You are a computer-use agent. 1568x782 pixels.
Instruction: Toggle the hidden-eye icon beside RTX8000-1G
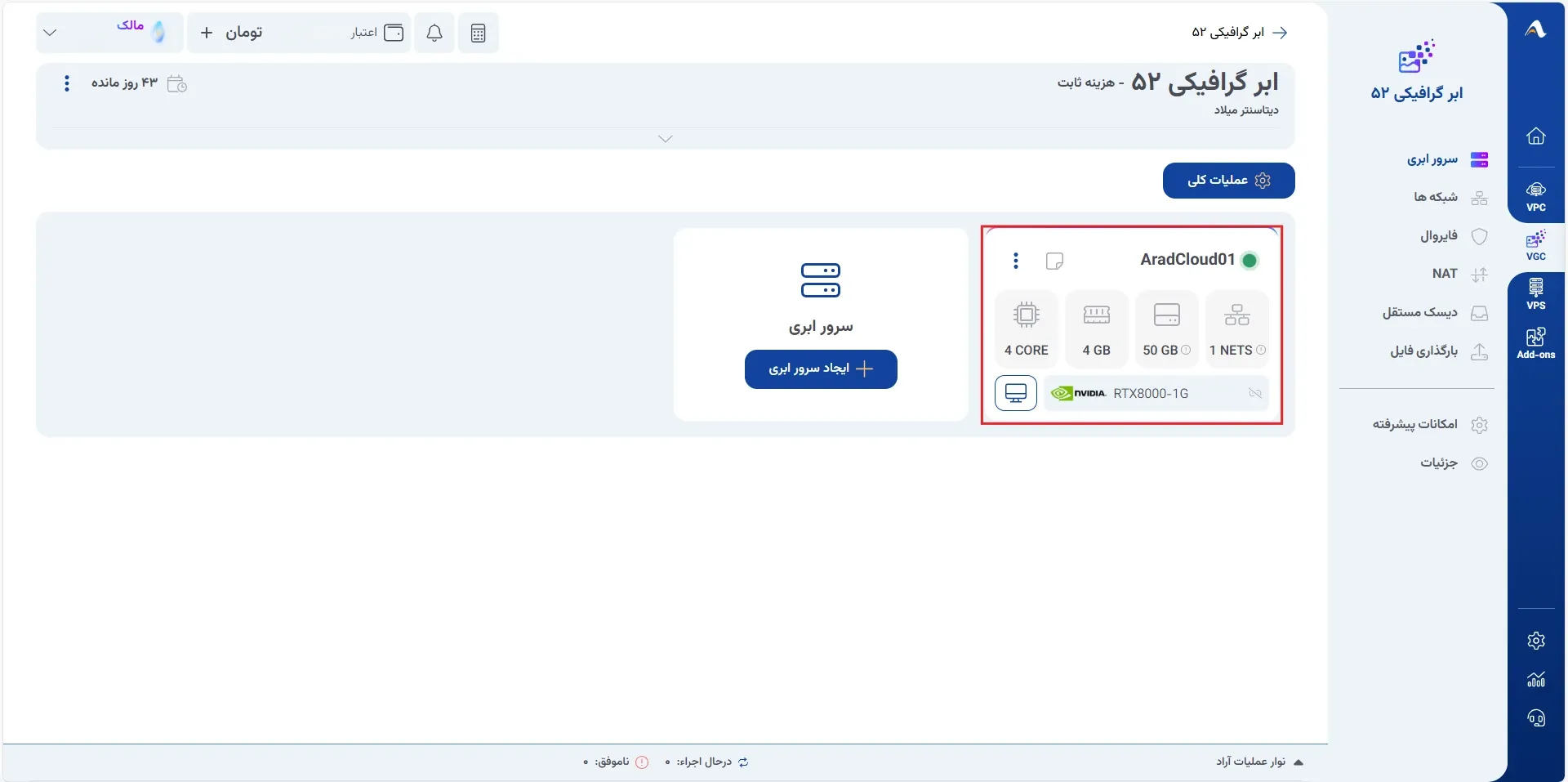pos(1255,394)
